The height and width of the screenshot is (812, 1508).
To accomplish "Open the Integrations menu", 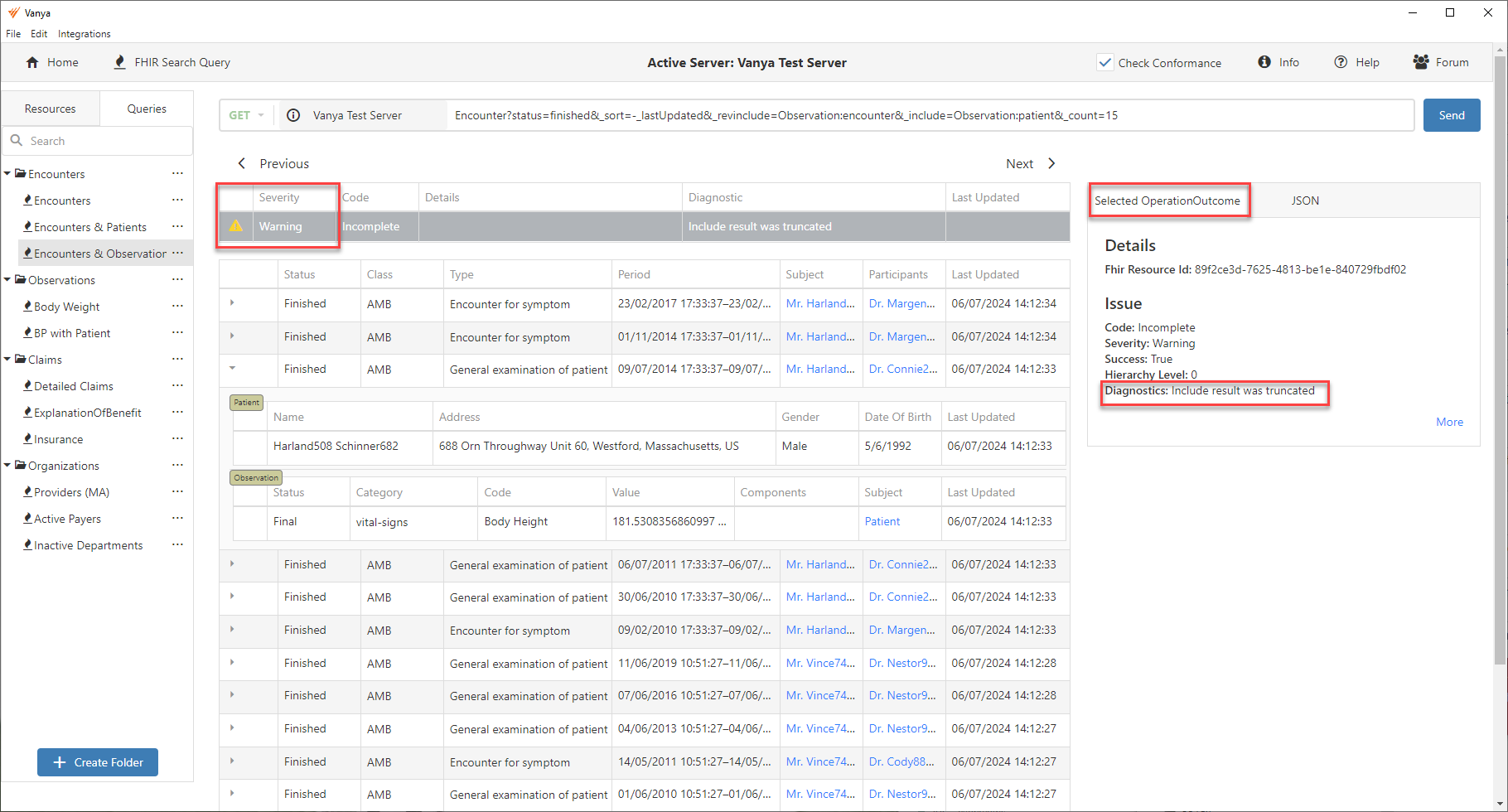I will pos(84,34).
